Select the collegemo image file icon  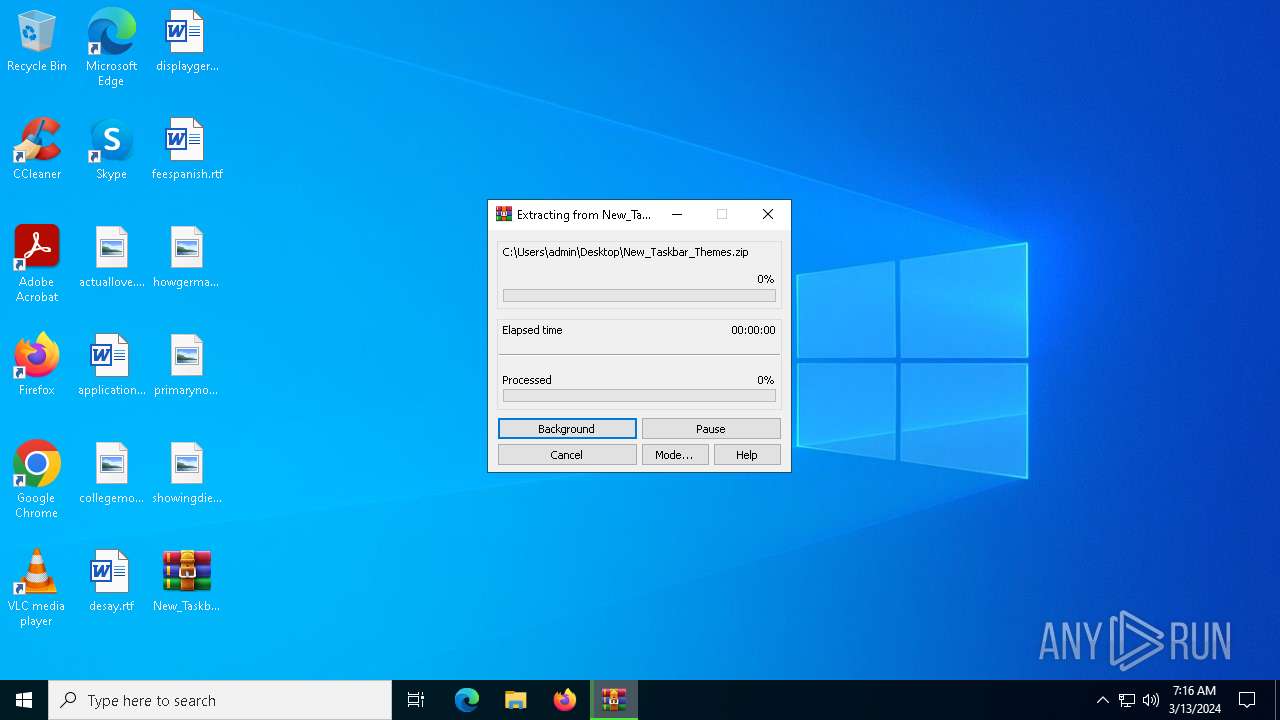coord(112,473)
